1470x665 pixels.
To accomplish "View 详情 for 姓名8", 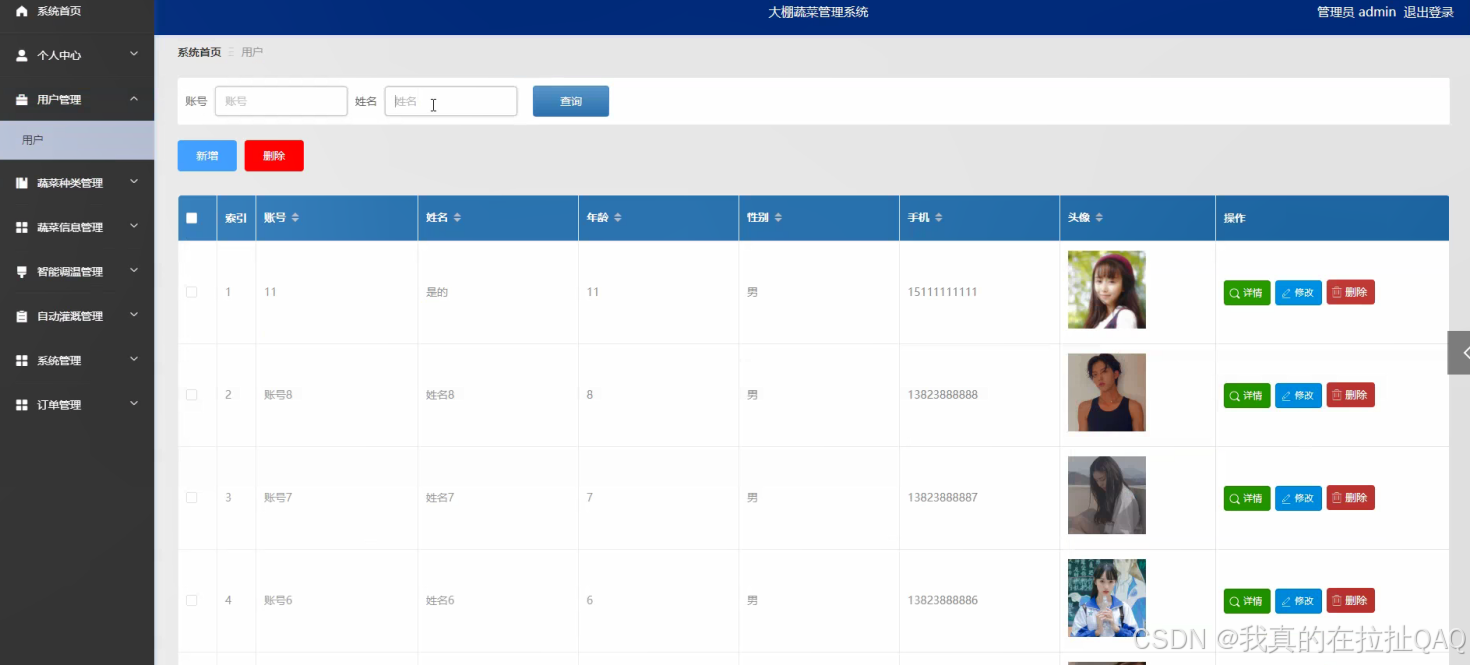I will pos(1247,395).
